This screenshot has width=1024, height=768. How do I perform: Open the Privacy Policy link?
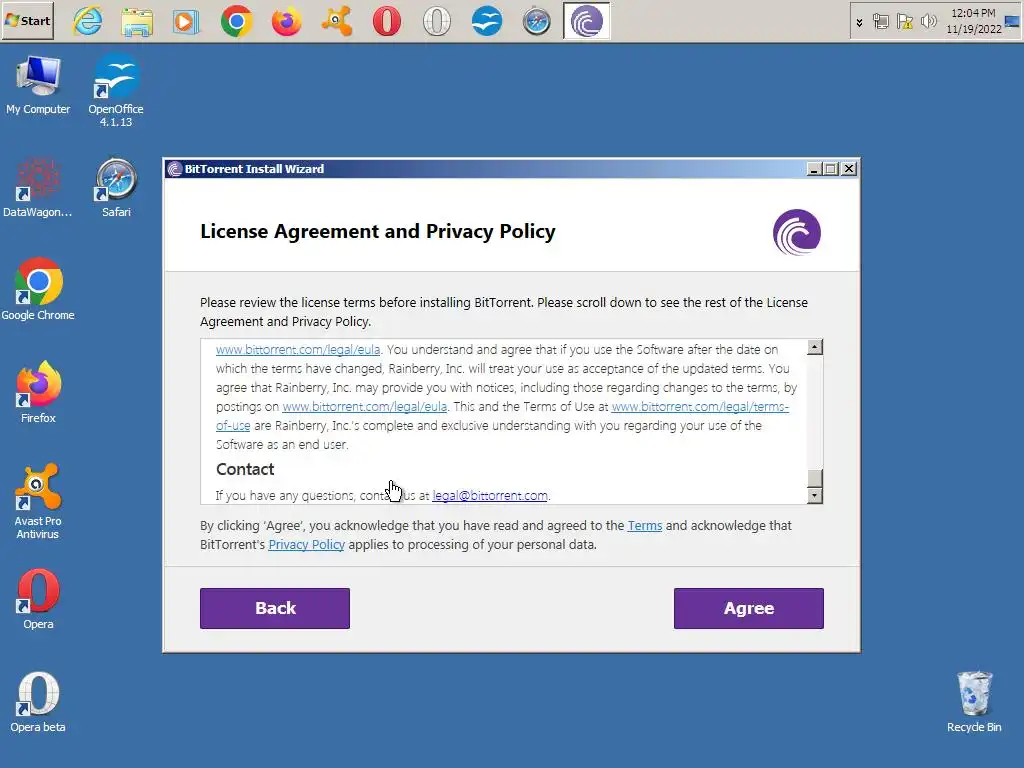click(x=306, y=545)
